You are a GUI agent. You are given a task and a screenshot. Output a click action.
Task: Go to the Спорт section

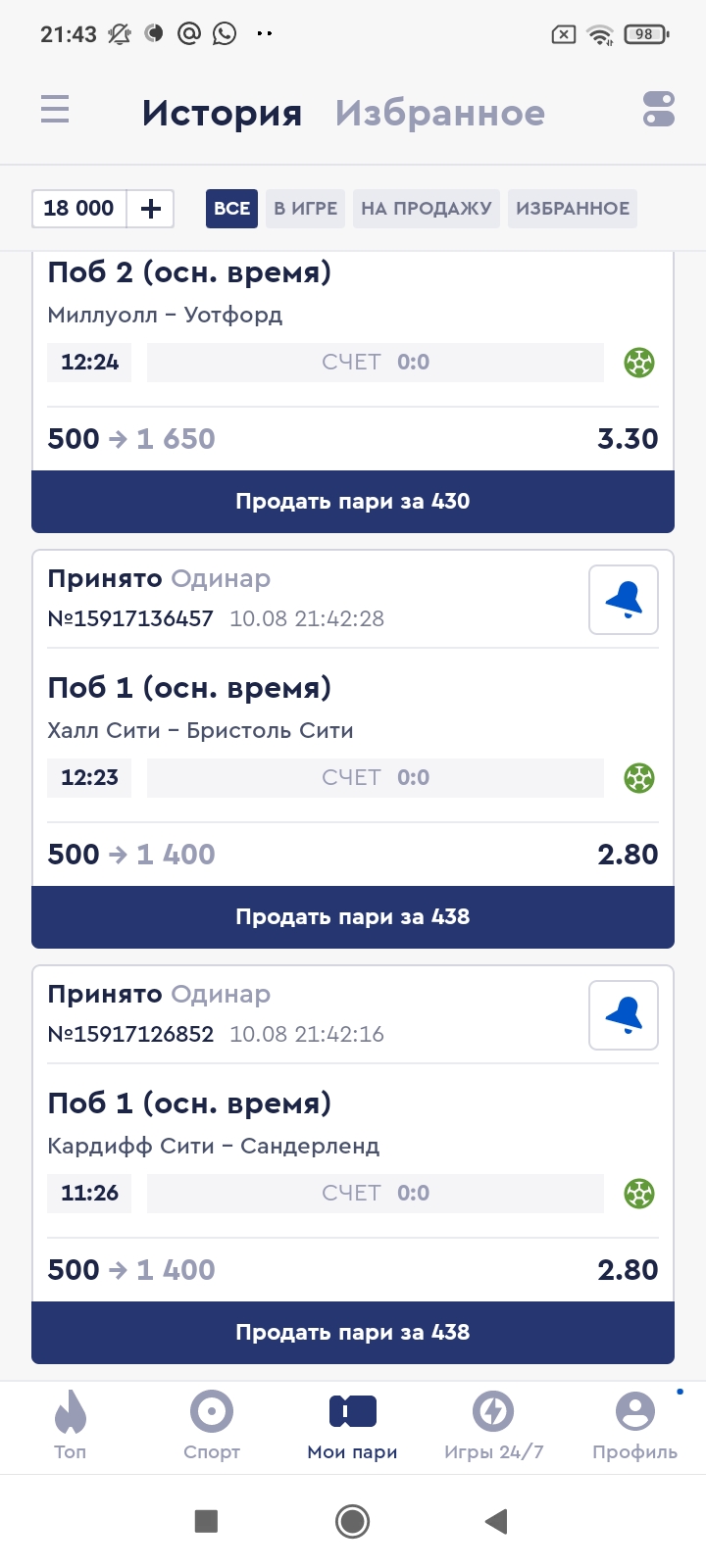pyautogui.click(x=212, y=1426)
